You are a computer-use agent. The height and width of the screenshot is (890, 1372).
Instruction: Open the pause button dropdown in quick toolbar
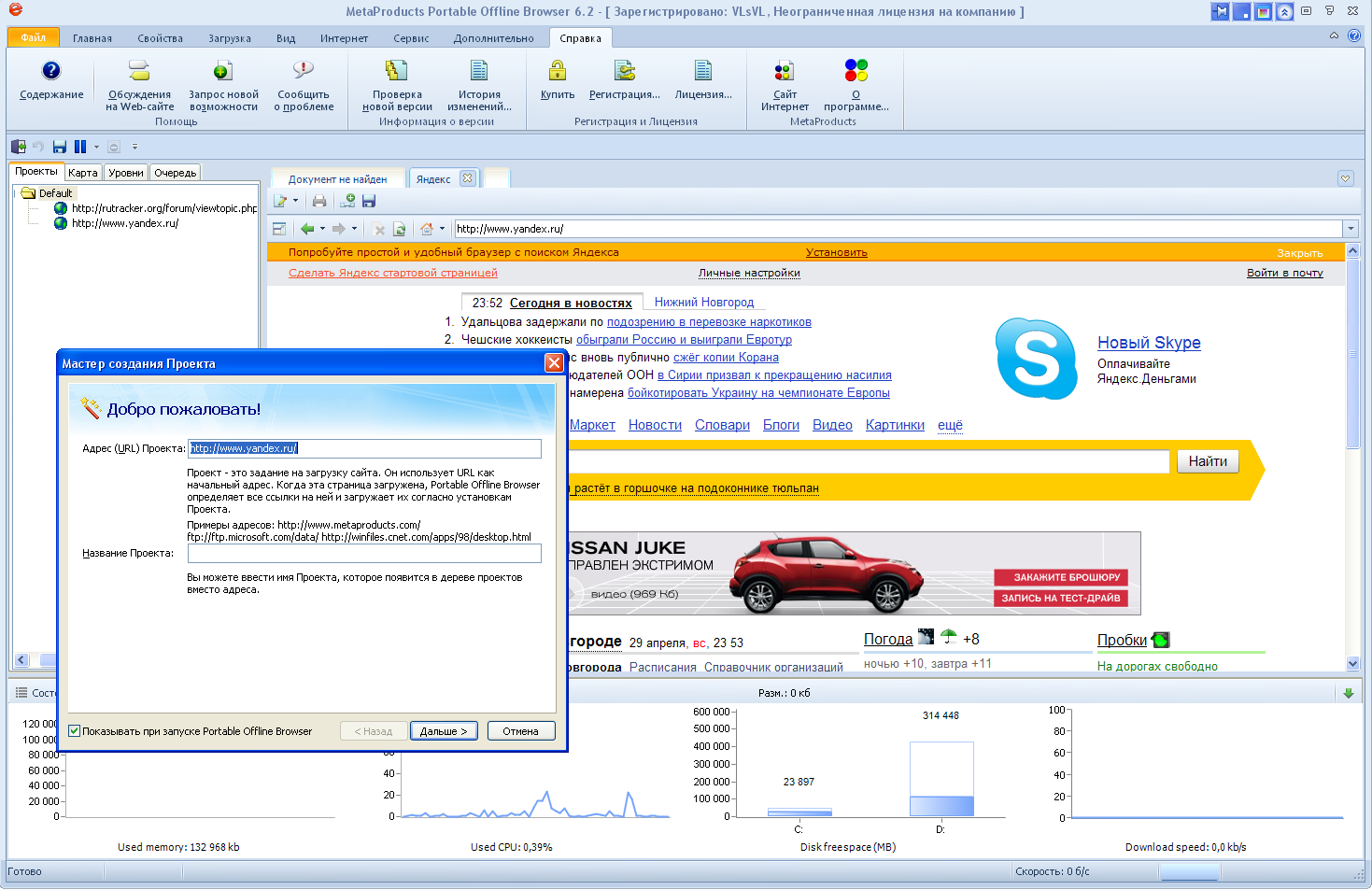tap(95, 147)
